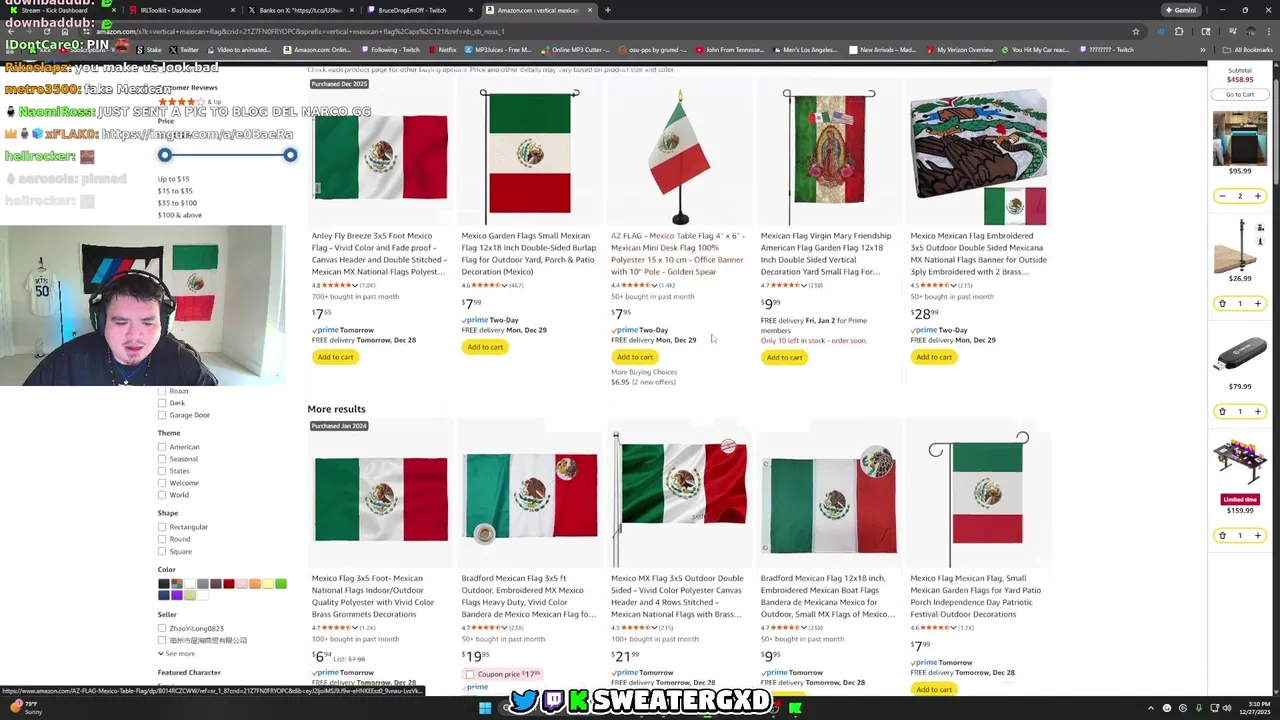Check the American theme checkbox
1280x720 pixels.
(x=162, y=447)
